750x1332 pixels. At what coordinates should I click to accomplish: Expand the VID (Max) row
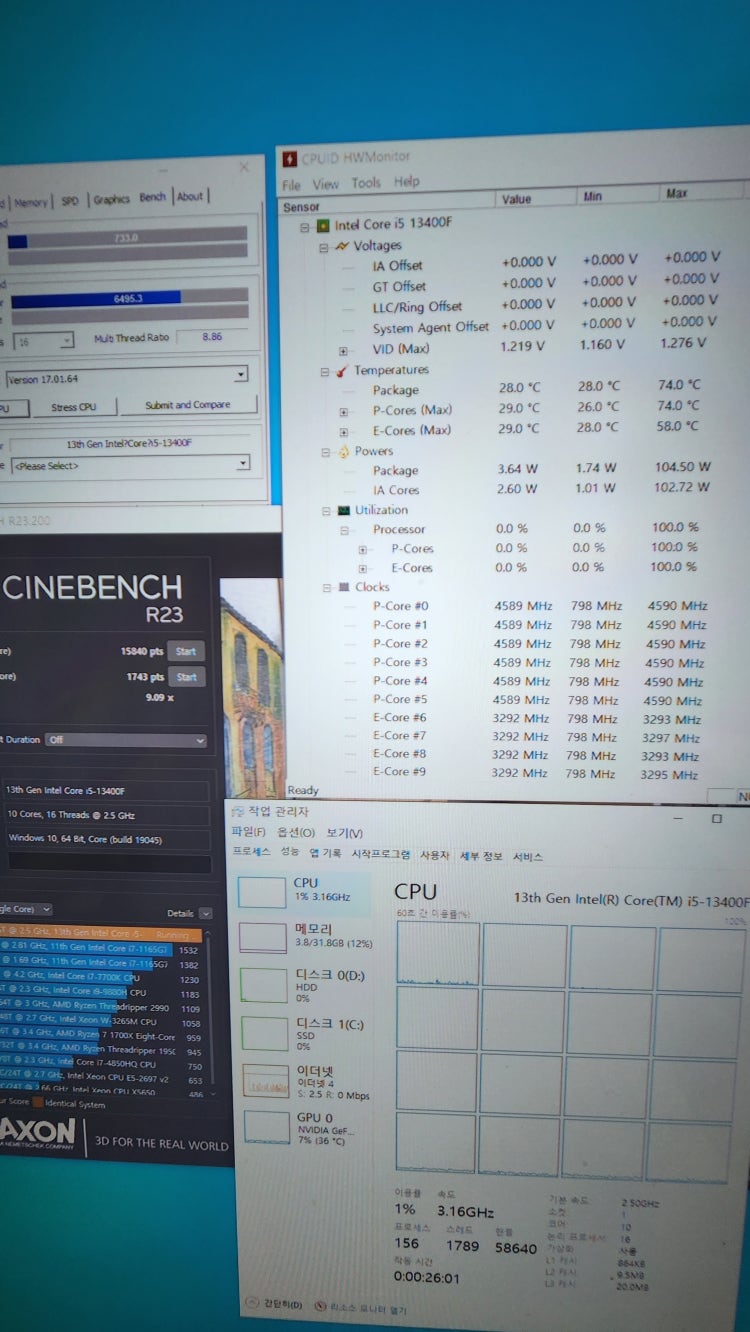pyautogui.click(x=344, y=351)
